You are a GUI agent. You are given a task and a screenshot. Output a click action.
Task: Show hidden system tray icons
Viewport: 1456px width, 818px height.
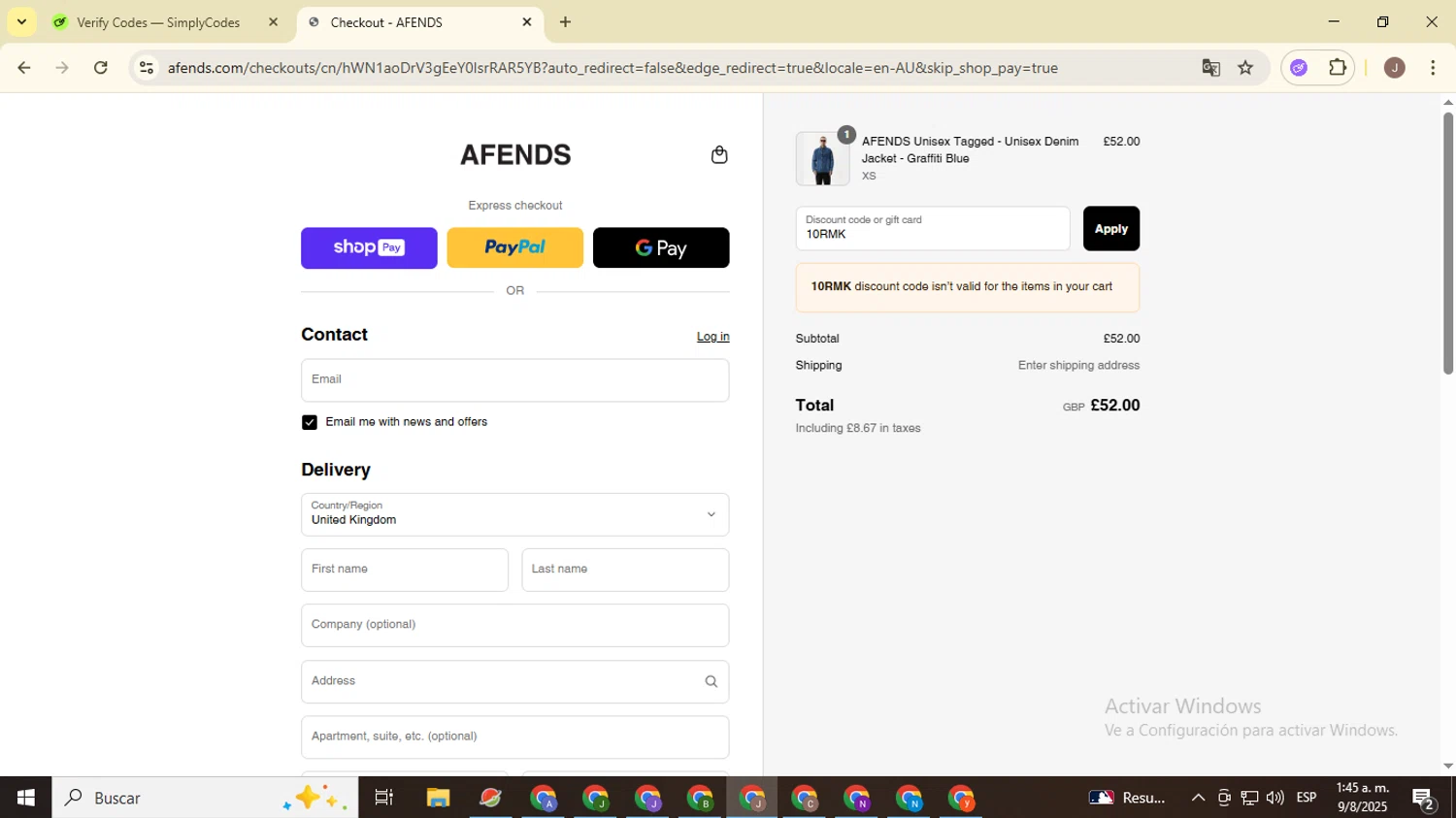[1198, 798]
